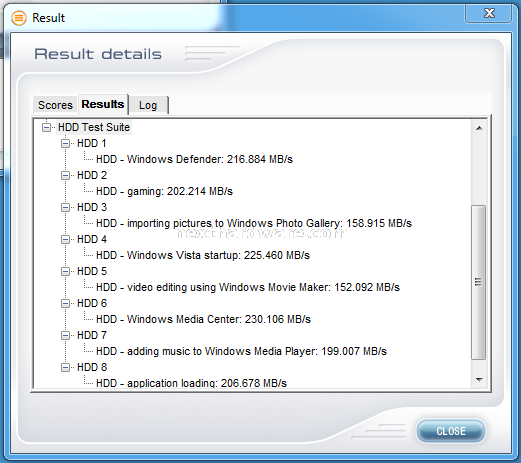
Task: Click the scrollbar down arrow
Action: (479, 380)
